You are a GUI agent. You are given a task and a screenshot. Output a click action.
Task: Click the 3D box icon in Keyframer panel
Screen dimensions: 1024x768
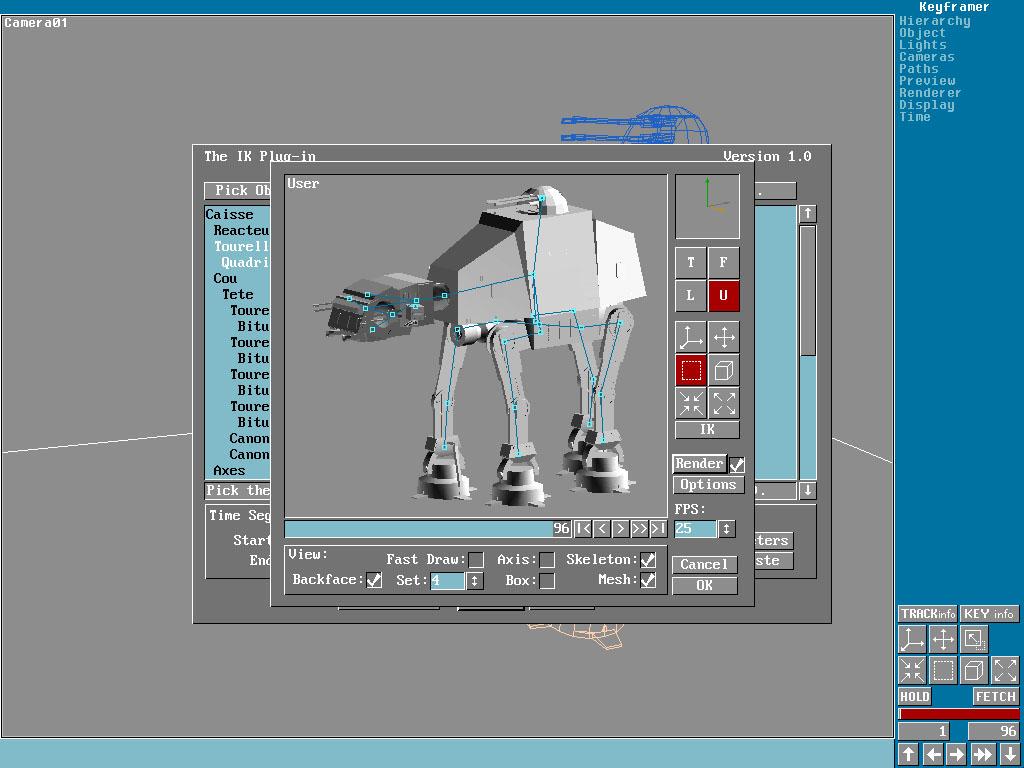pos(974,670)
